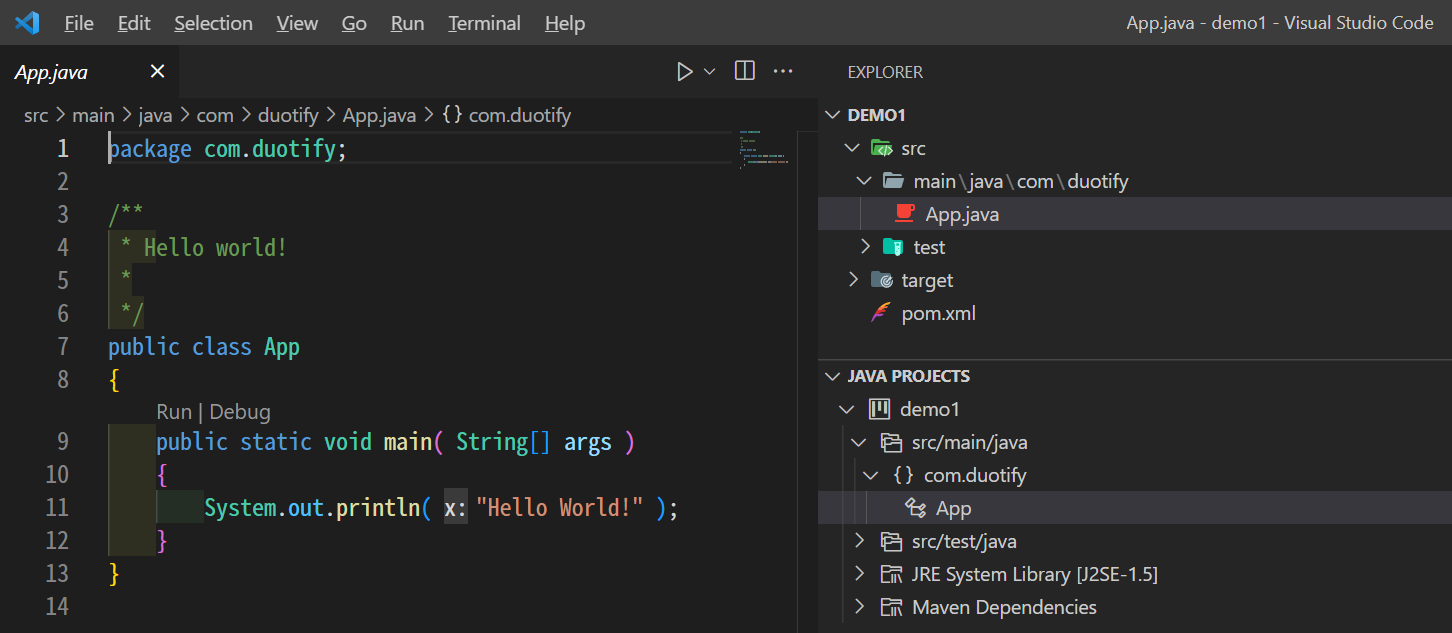Collapse the JAVA PROJECTS section
Viewport: 1452px width, 633px height.
pyautogui.click(x=832, y=376)
